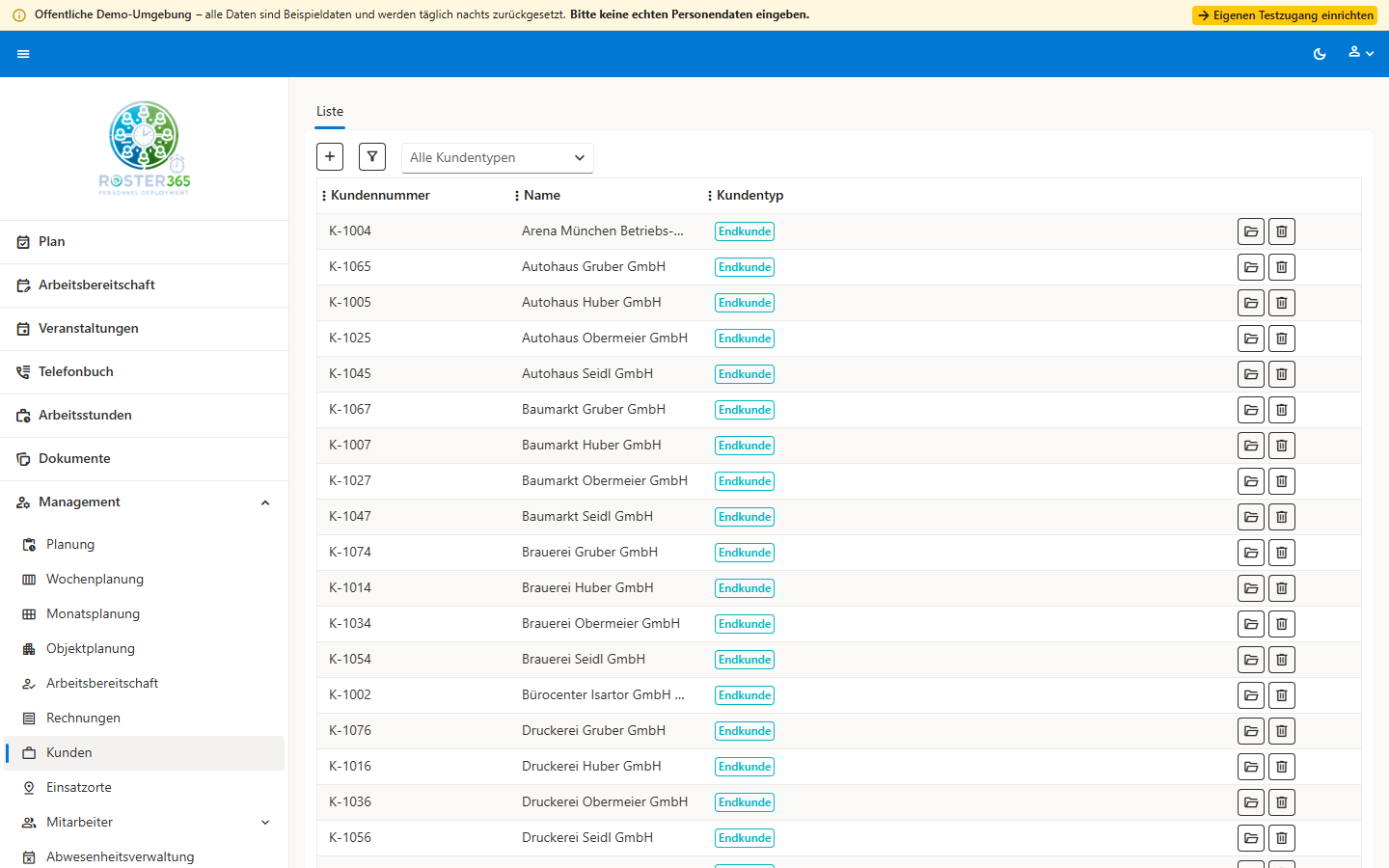Open Arbeitsbereitschaft main sidebar entry

(144, 285)
